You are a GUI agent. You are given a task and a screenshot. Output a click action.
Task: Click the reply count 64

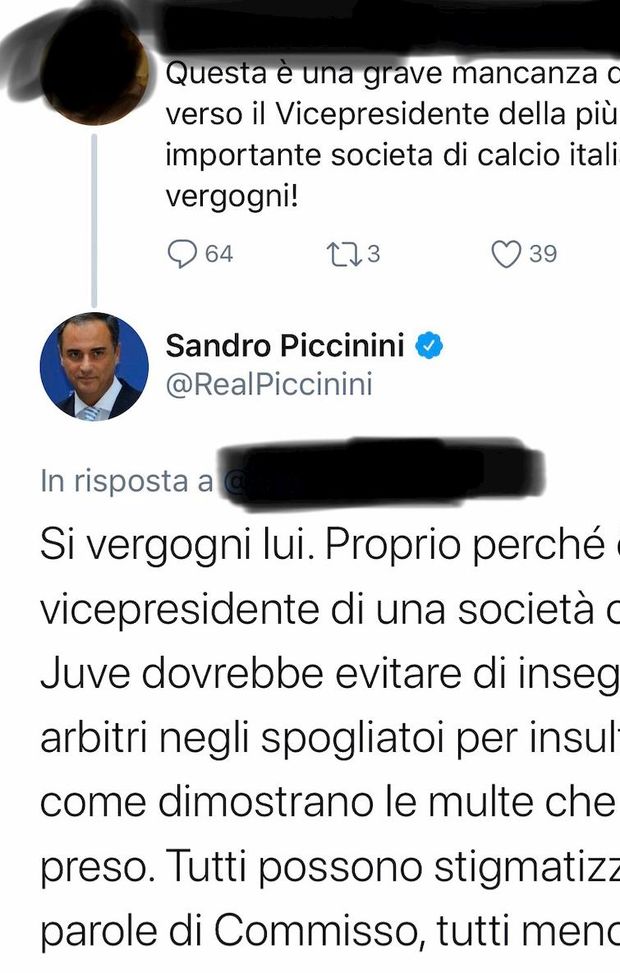pos(219,254)
